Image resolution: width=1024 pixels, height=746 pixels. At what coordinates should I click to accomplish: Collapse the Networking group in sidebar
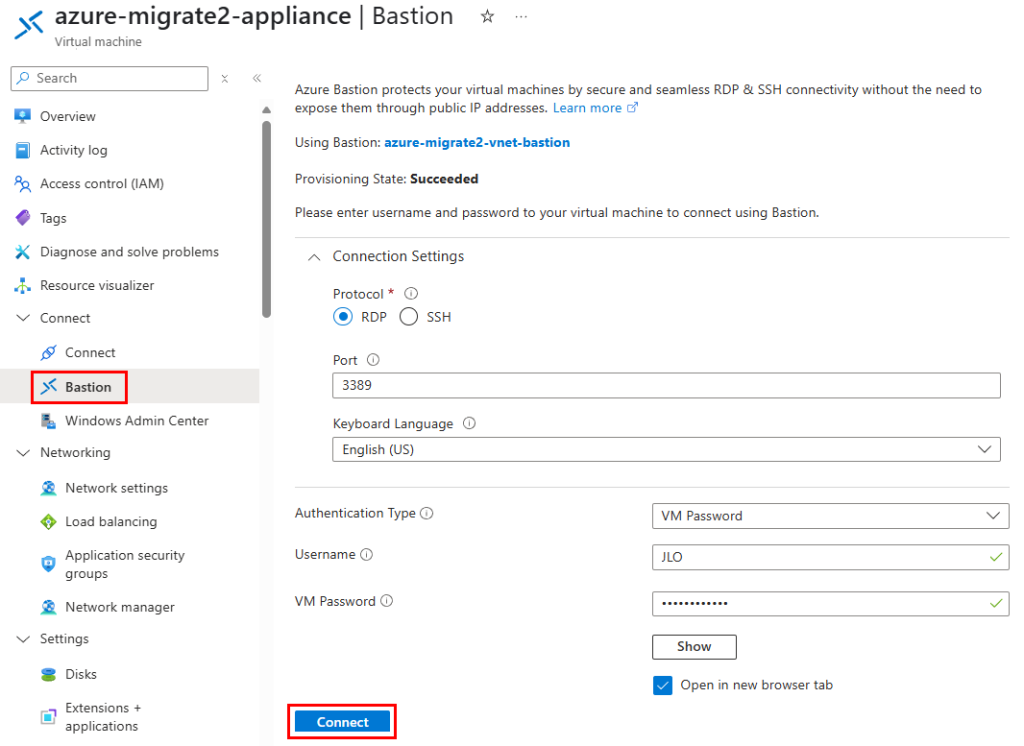point(23,453)
